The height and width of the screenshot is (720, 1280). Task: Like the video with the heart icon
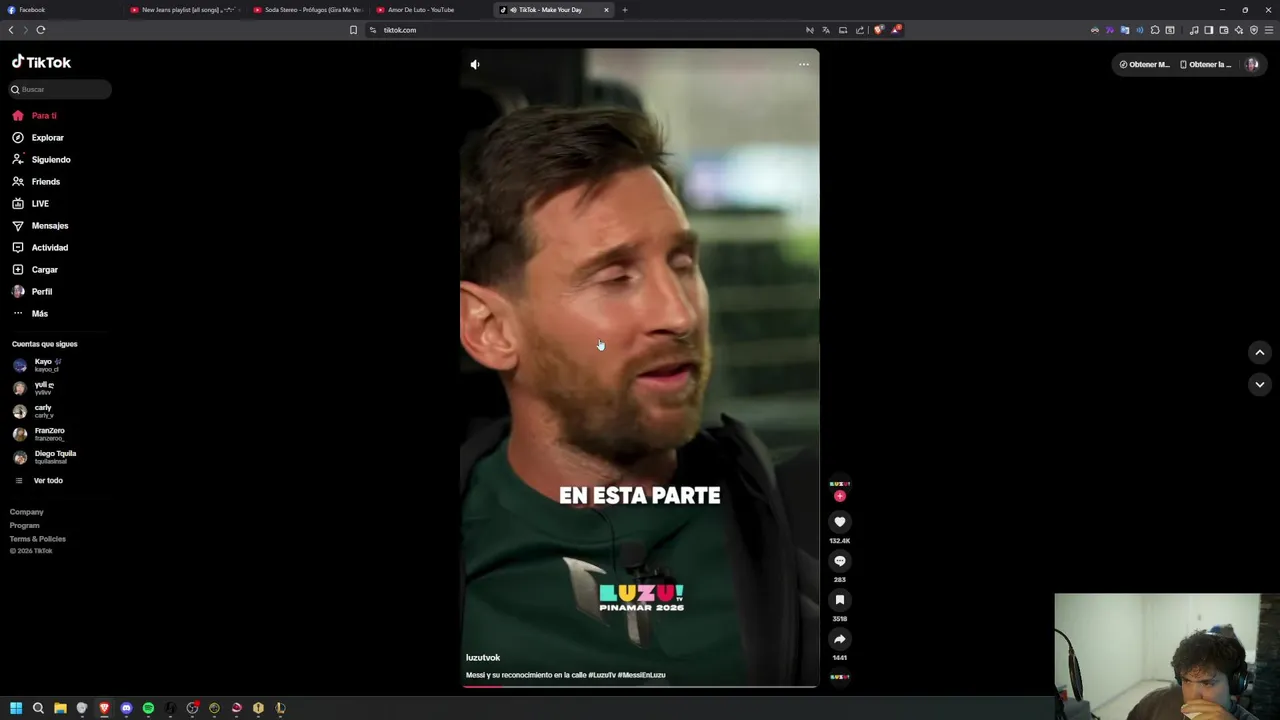840,522
